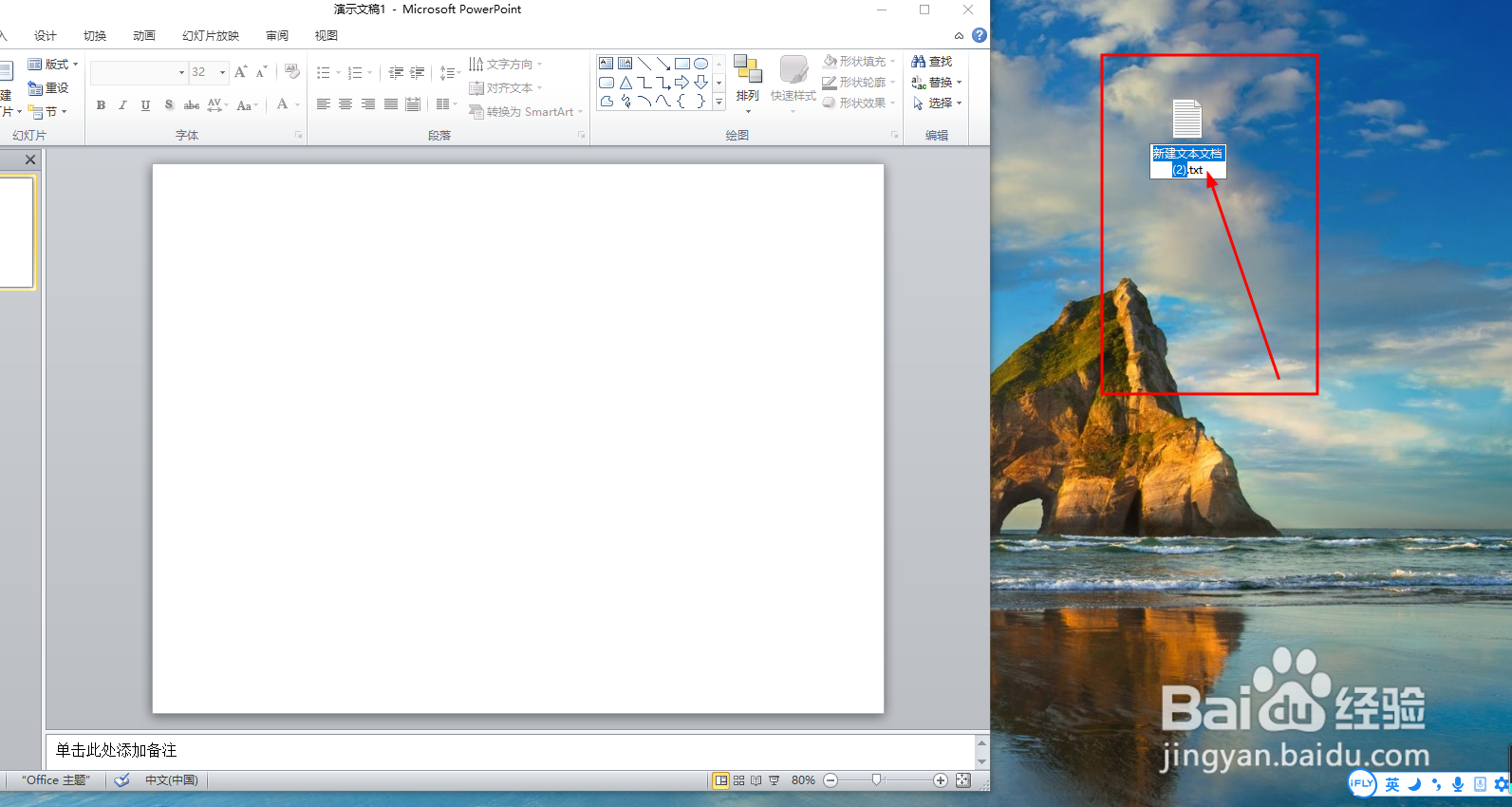The image size is (1512, 807).
Task: Zoom out with the minus button
Action: (831, 780)
